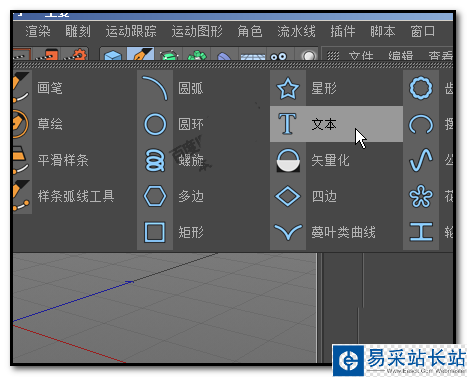Viewport: 467px width, 377px height.
Task: Select the 螺旋 helix spline icon
Action: pos(155,160)
